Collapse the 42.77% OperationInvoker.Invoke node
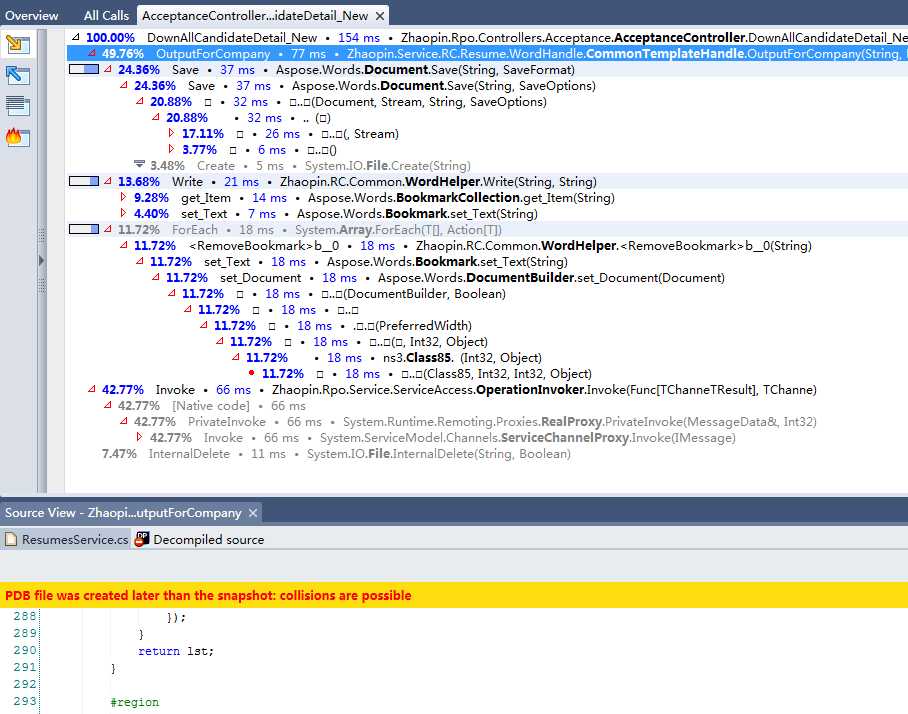 [91, 389]
